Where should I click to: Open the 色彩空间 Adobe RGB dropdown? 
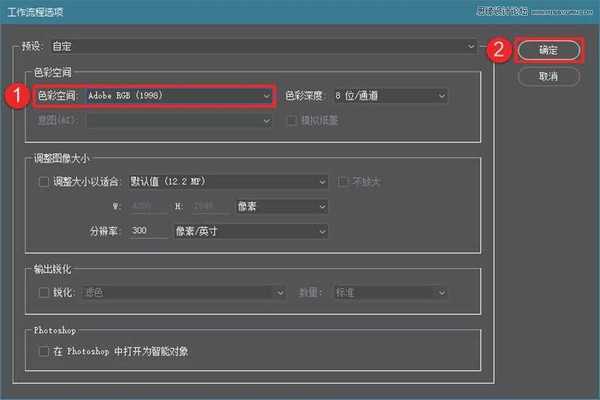click(x=179, y=96)
